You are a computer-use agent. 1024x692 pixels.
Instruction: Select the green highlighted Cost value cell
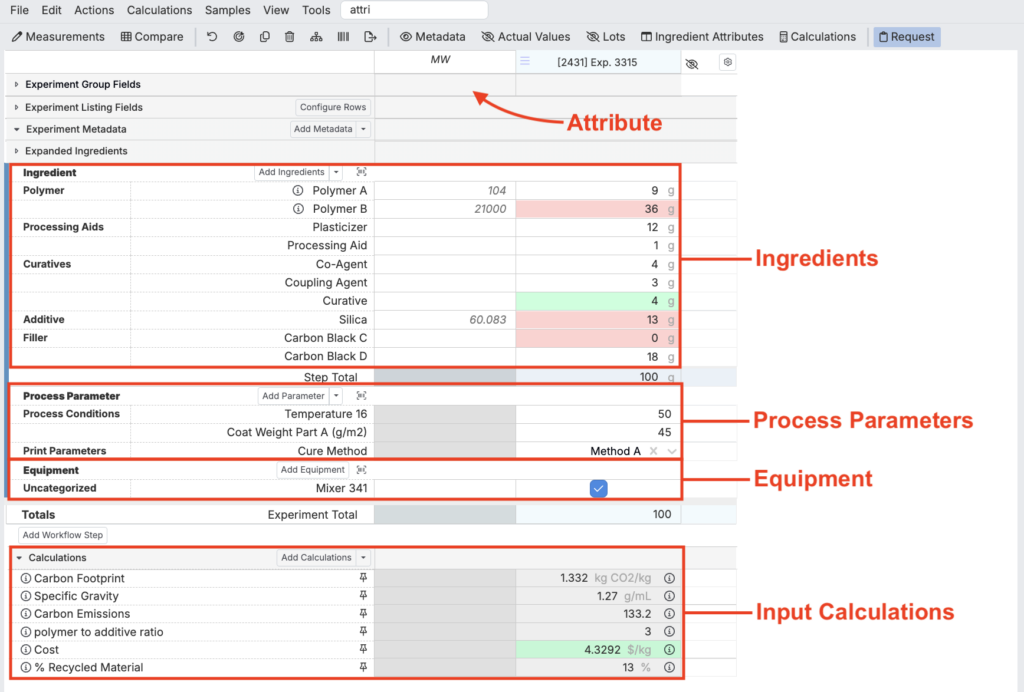click(x=597, y=649)
